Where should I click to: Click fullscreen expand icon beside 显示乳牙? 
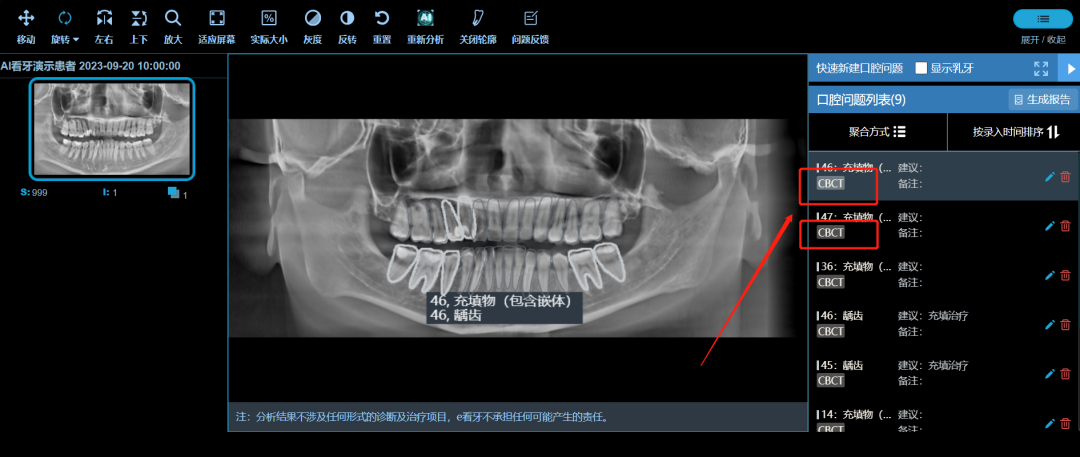tap(1041, 68)
